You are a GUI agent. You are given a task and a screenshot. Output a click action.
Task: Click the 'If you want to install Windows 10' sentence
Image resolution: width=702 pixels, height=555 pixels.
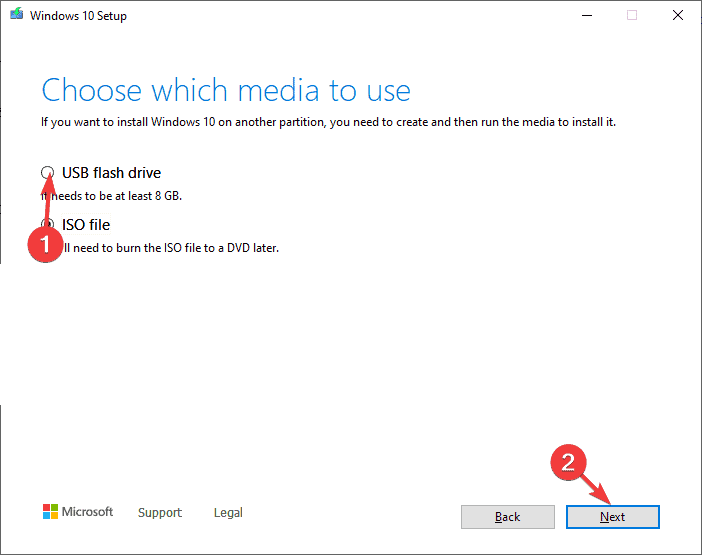click(328, 122)
